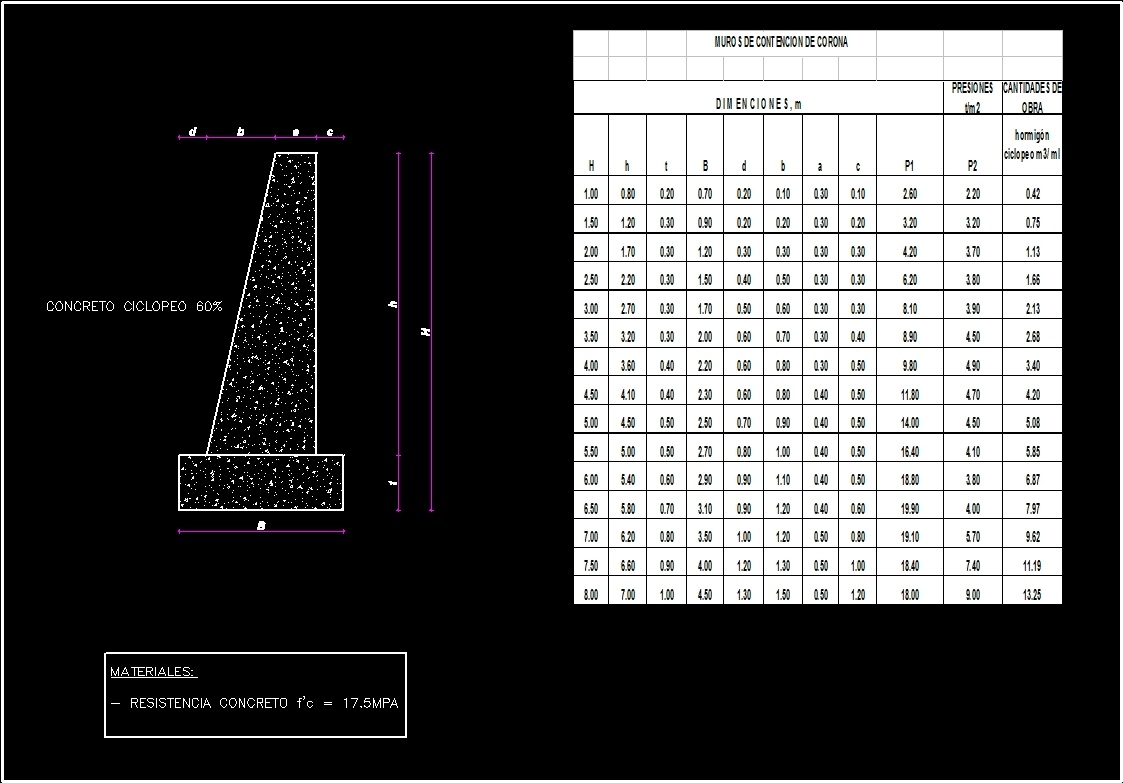Click the MATERIALES: underlined heading
The height and width of the screenshot is (783, 1123).
pos(154,672)
